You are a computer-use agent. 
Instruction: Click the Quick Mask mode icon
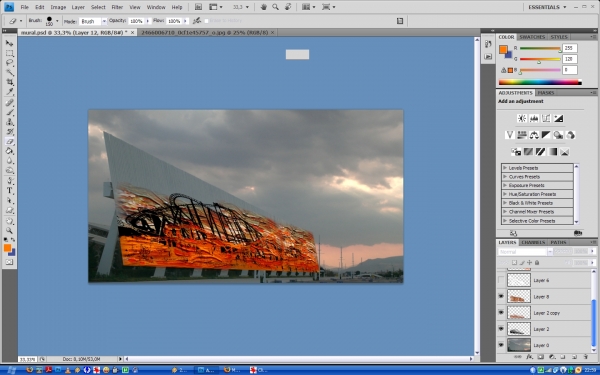(x=9, y=262)
